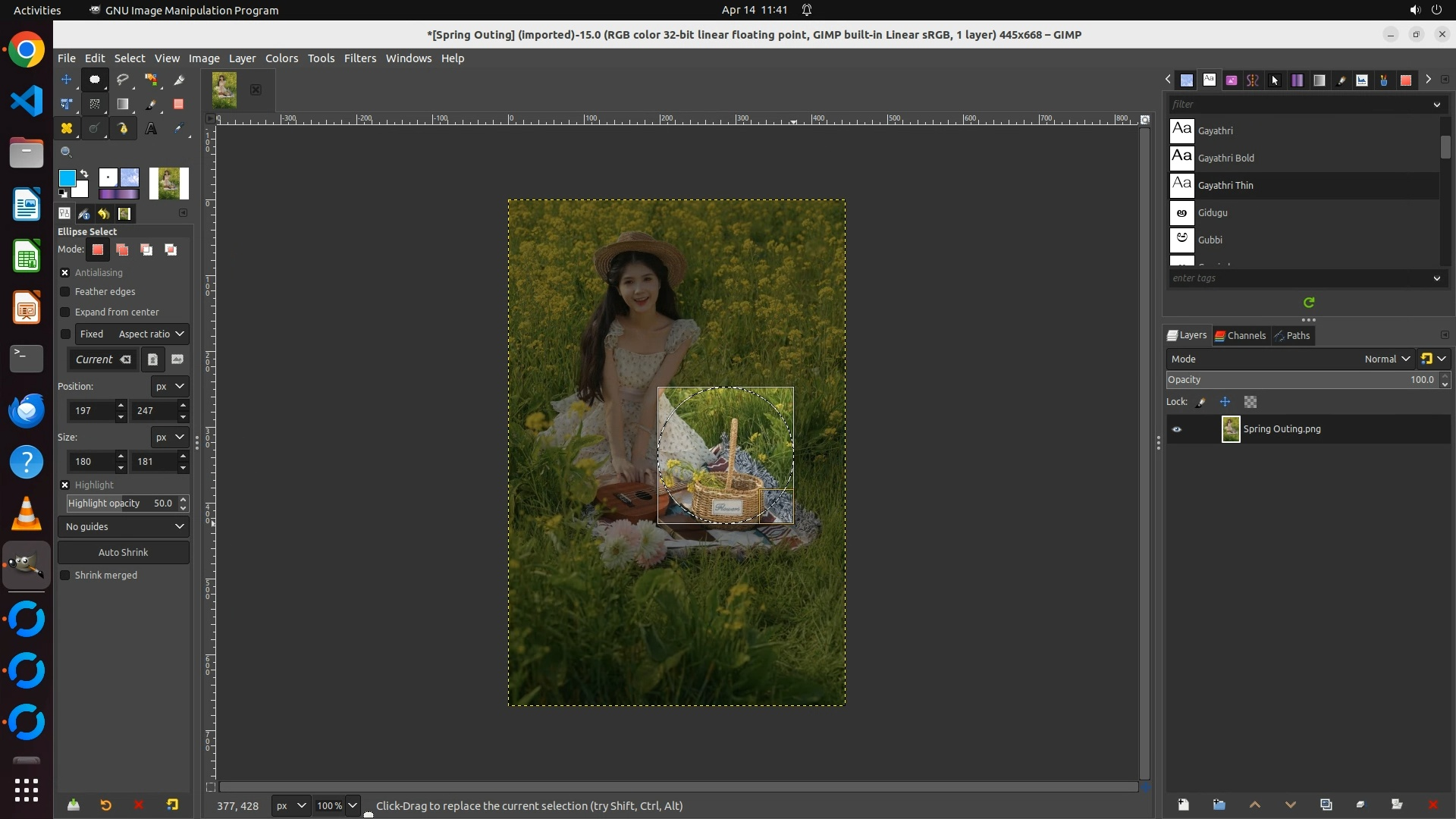Expand the Aspect ratio dropdown
This screenshot has width=1456, height=819.
point(152,334)
